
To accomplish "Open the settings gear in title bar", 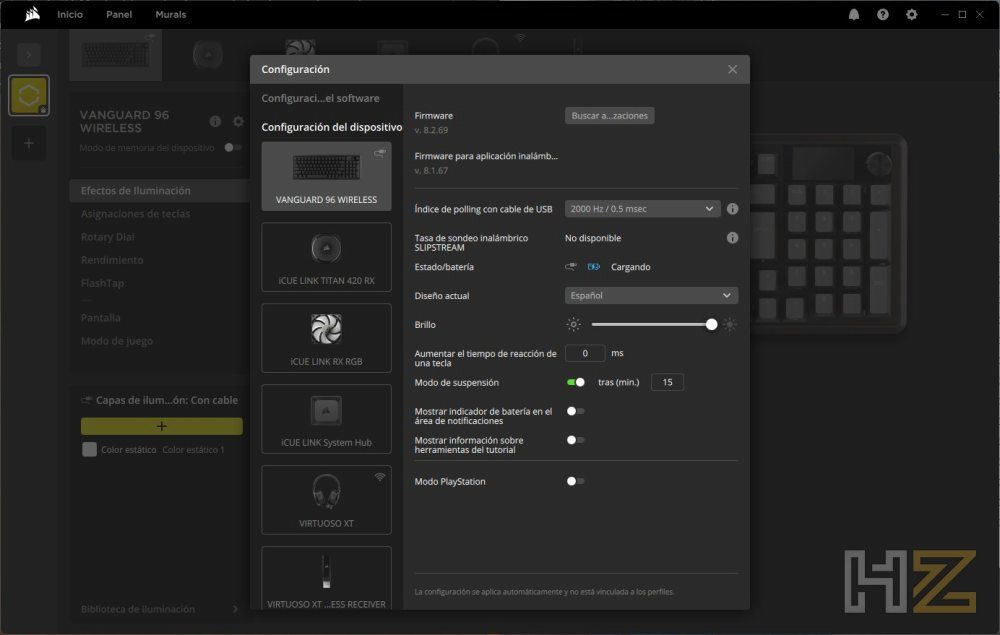I will point(912,15).
